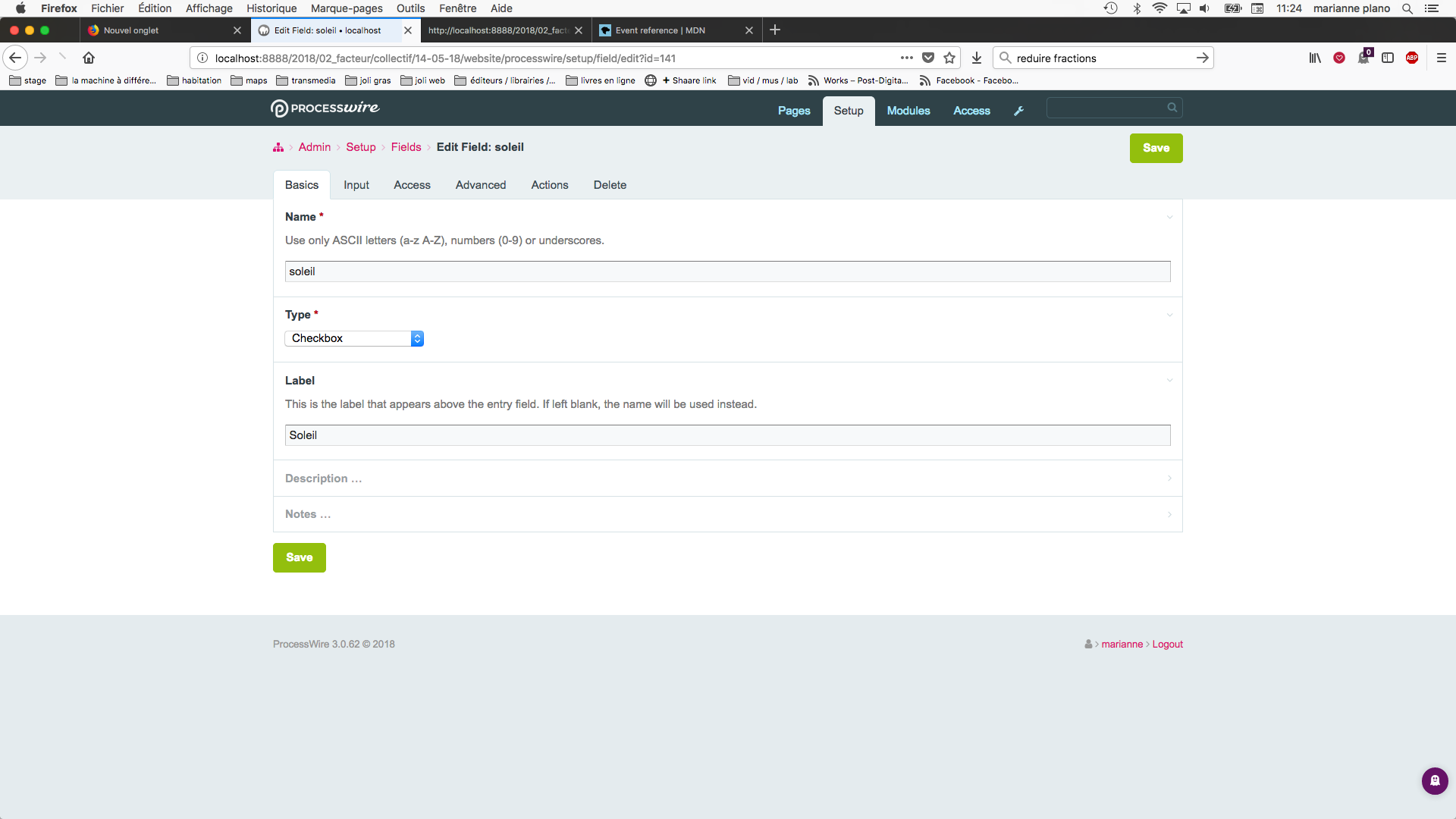Click into the Label text field containing Soleil

[727, 435]
